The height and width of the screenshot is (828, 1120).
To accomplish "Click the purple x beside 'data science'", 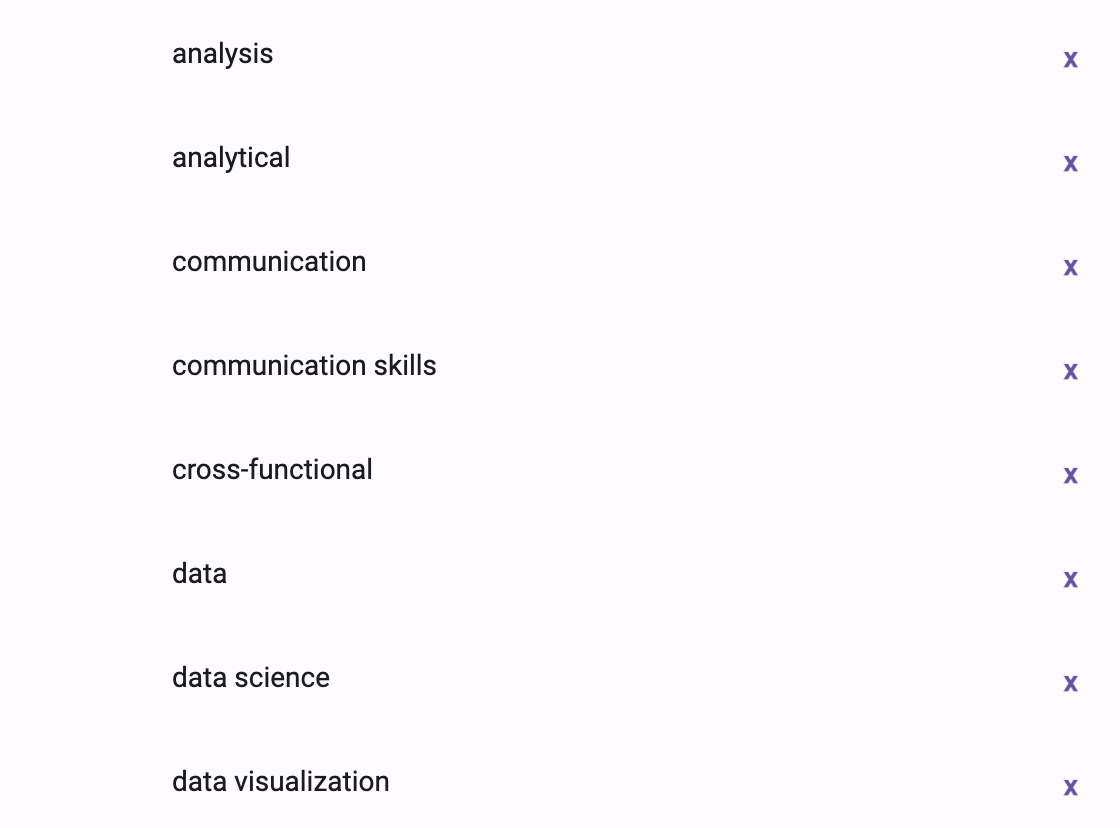I will tap(1070, 683).
